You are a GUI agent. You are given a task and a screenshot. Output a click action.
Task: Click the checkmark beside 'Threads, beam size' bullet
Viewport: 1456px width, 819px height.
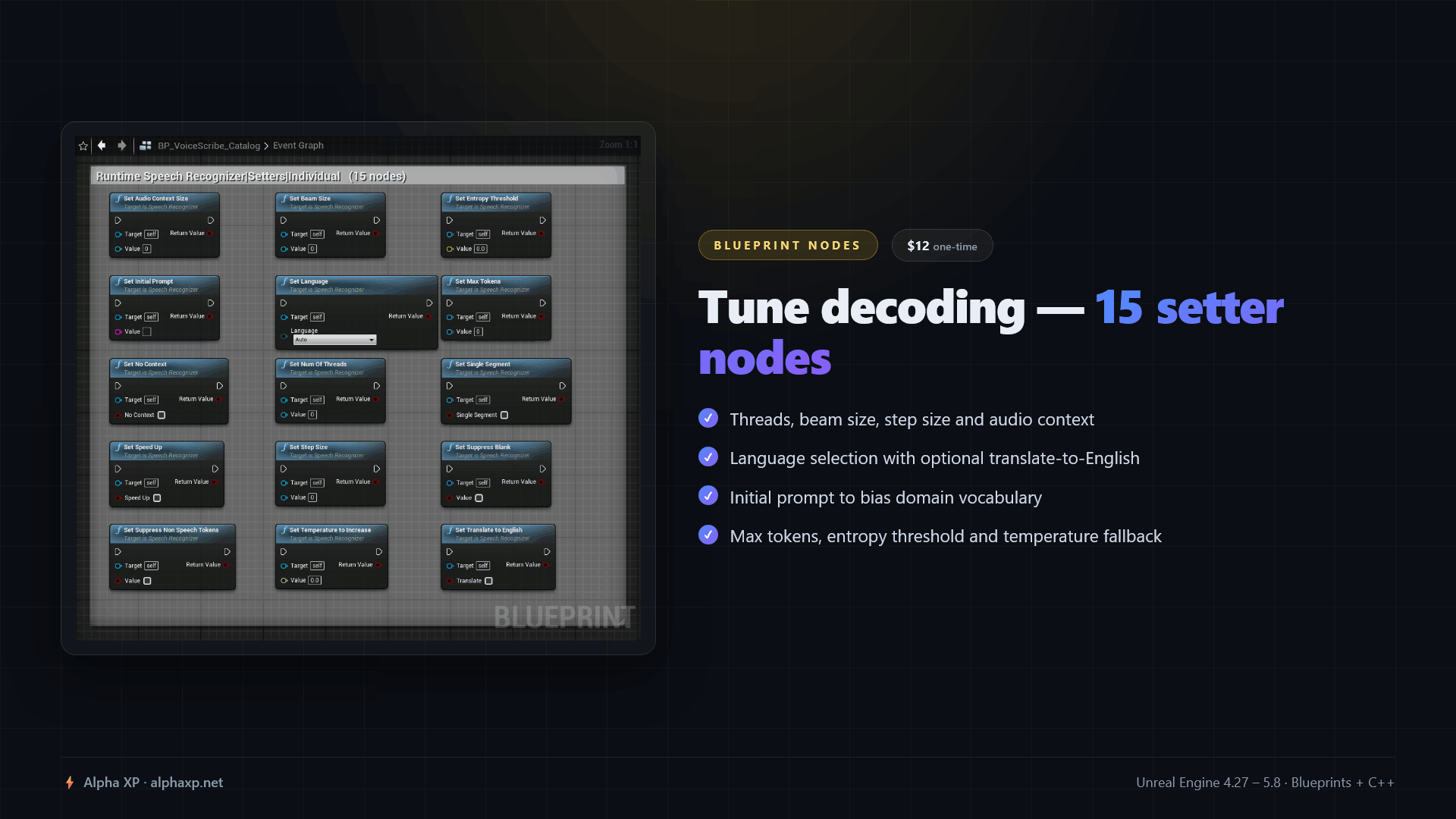708,418
